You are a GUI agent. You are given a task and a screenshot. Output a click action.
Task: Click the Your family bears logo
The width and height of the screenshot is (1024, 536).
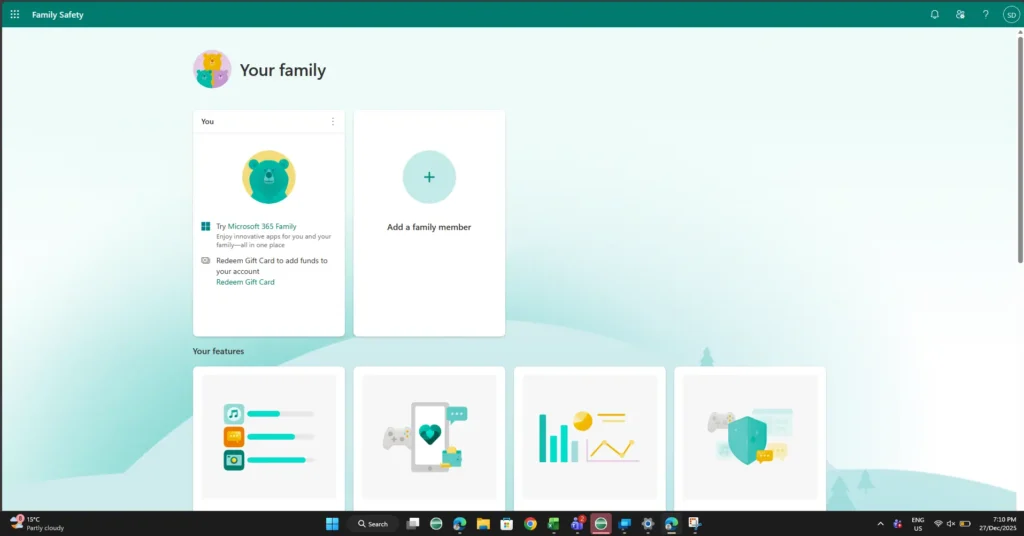pos(212,69)
